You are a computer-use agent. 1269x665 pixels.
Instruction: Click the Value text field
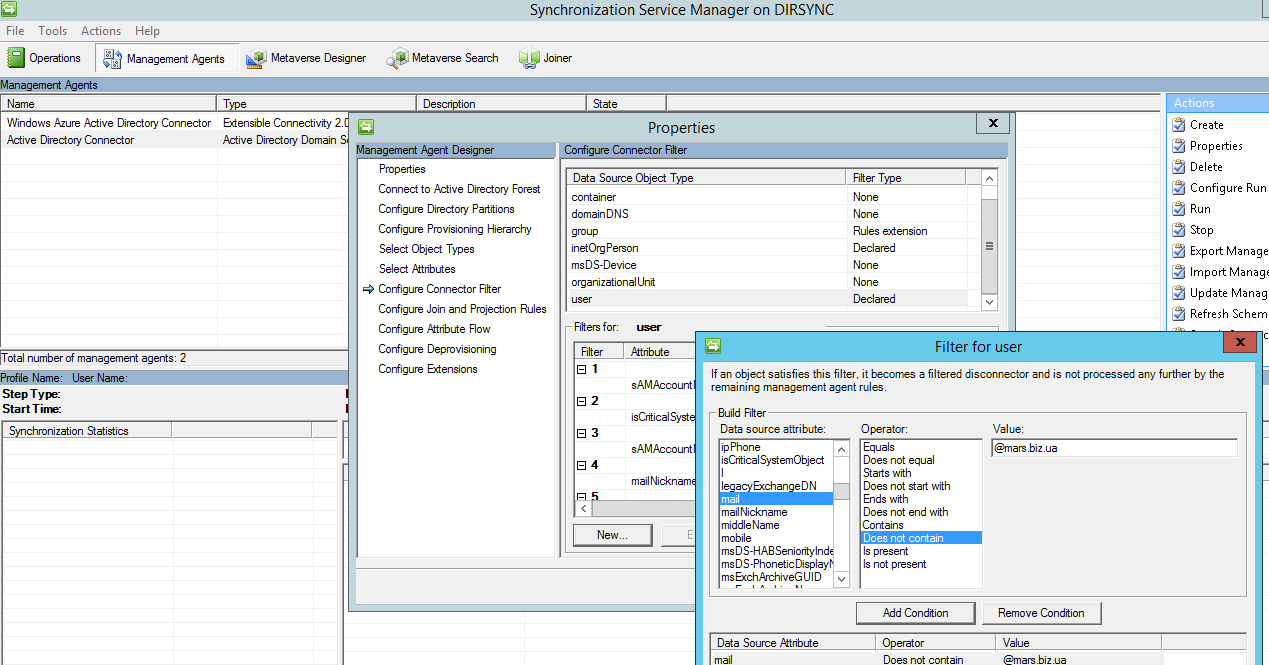pyautogui.click(x=1113, y=448)
